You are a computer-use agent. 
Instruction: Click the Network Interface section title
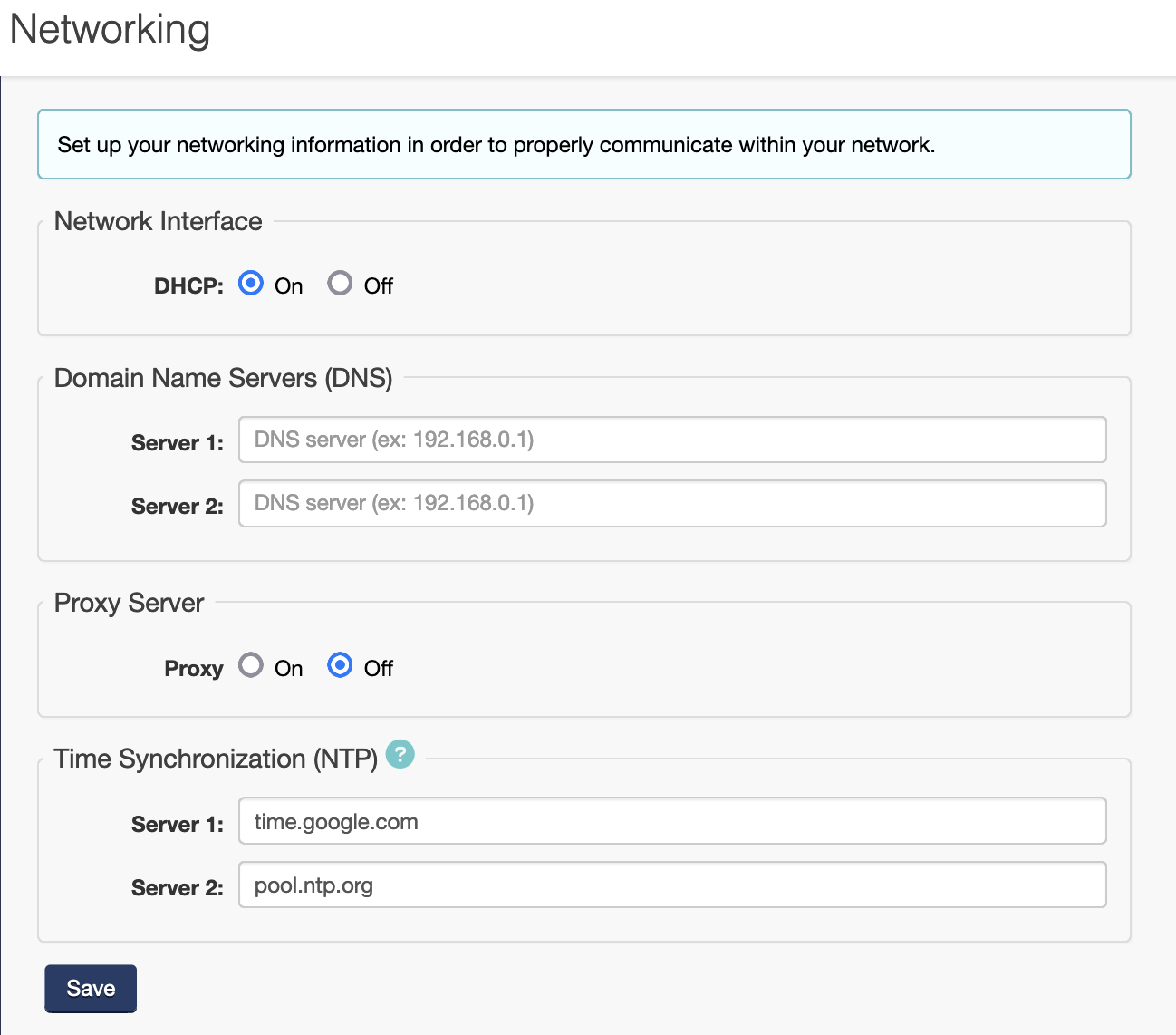pyautogui.click(x=158, y=221)
